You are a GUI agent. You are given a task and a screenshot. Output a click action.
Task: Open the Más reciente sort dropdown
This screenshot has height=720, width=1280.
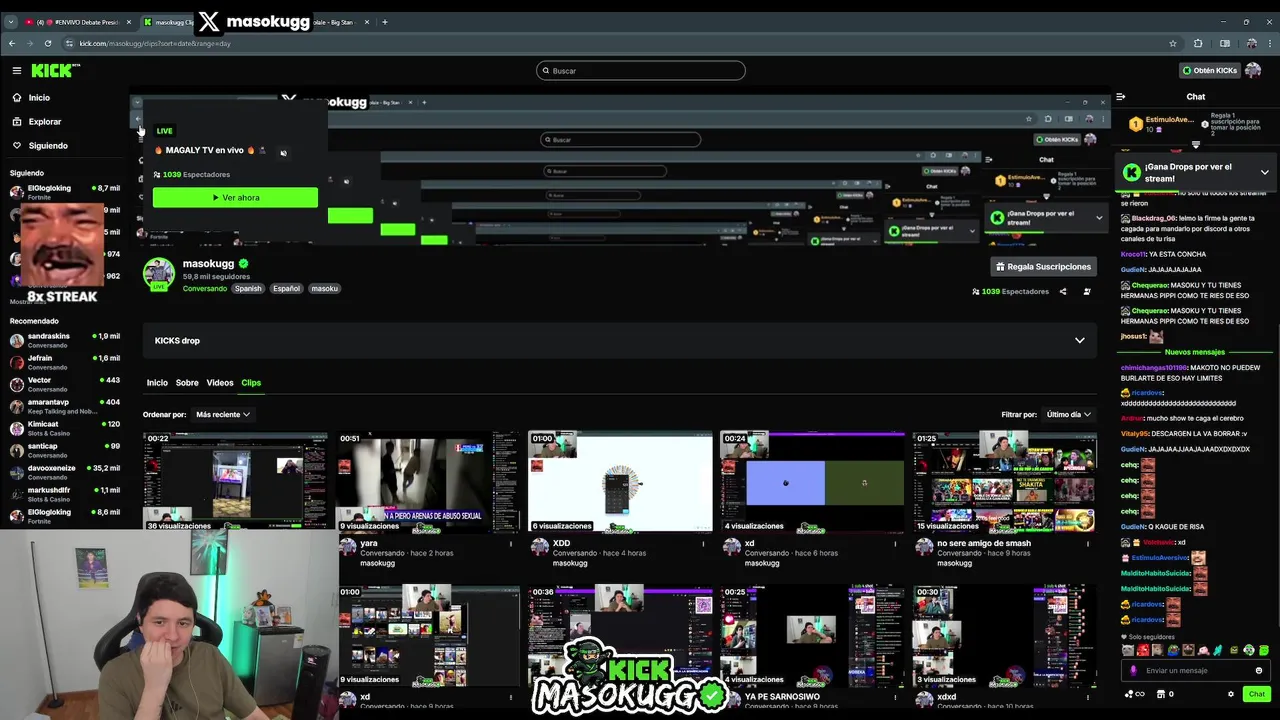(222, 414)
